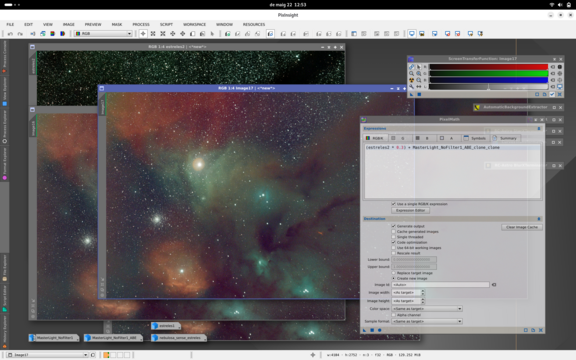
Task: Click the L luminance midtones STF slider
Action: point(489,87)
